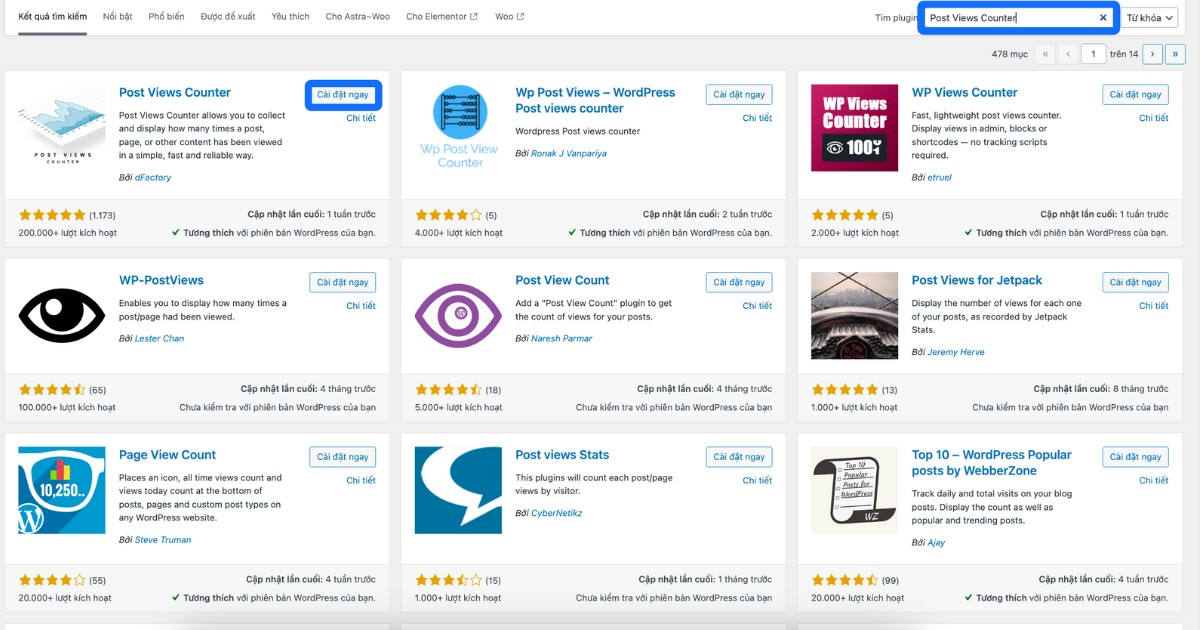
Task: Install Wp Post Views plugin now
Action: point(739,95)
